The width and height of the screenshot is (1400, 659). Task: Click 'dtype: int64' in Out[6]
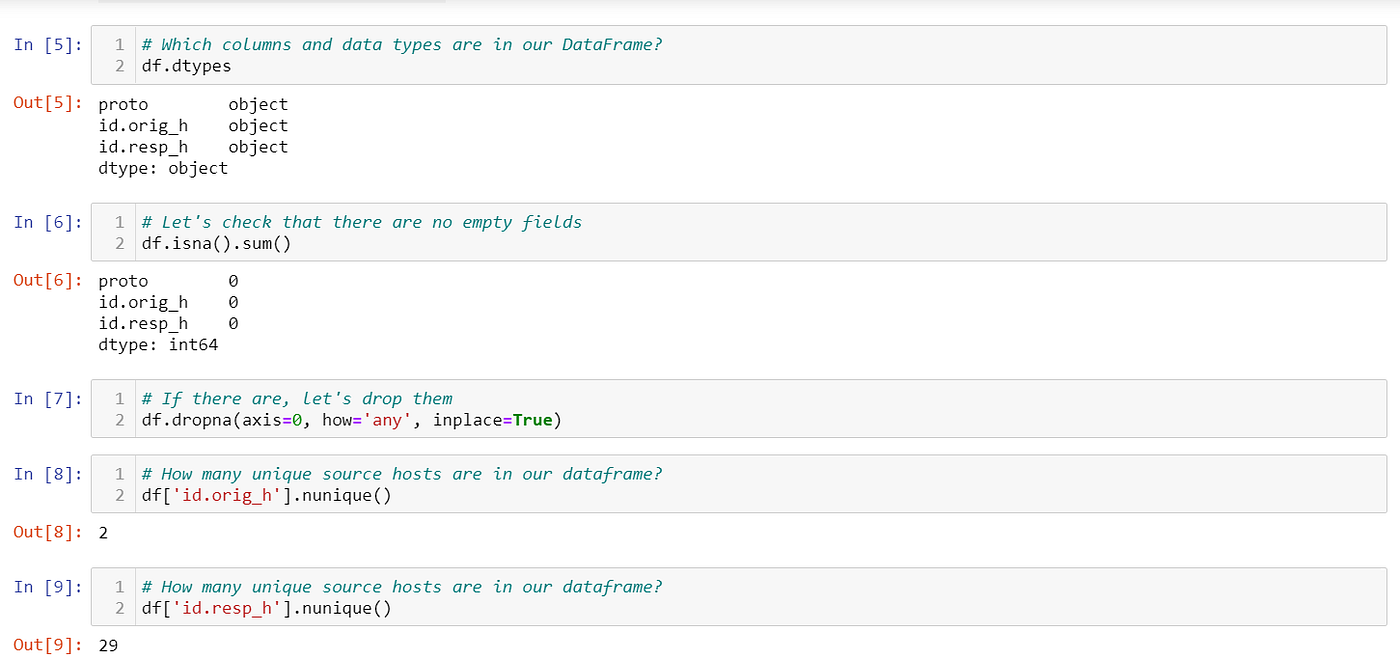pos(158,345)
